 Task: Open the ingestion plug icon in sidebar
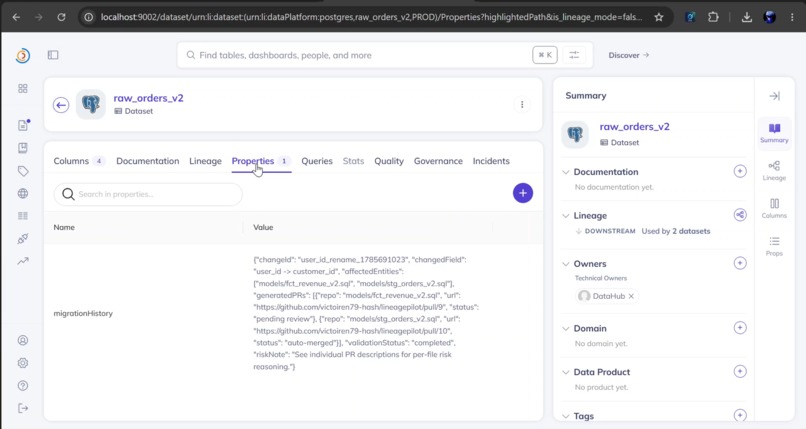(23, 238)
